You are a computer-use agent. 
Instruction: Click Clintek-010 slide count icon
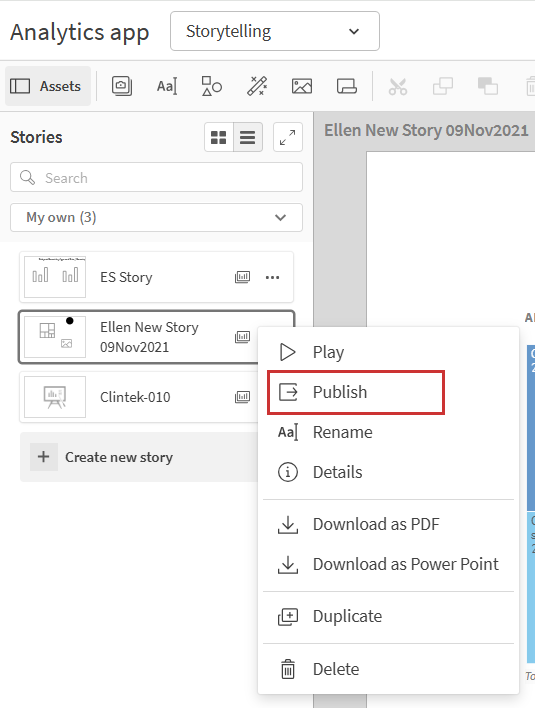tap(242, 397)
